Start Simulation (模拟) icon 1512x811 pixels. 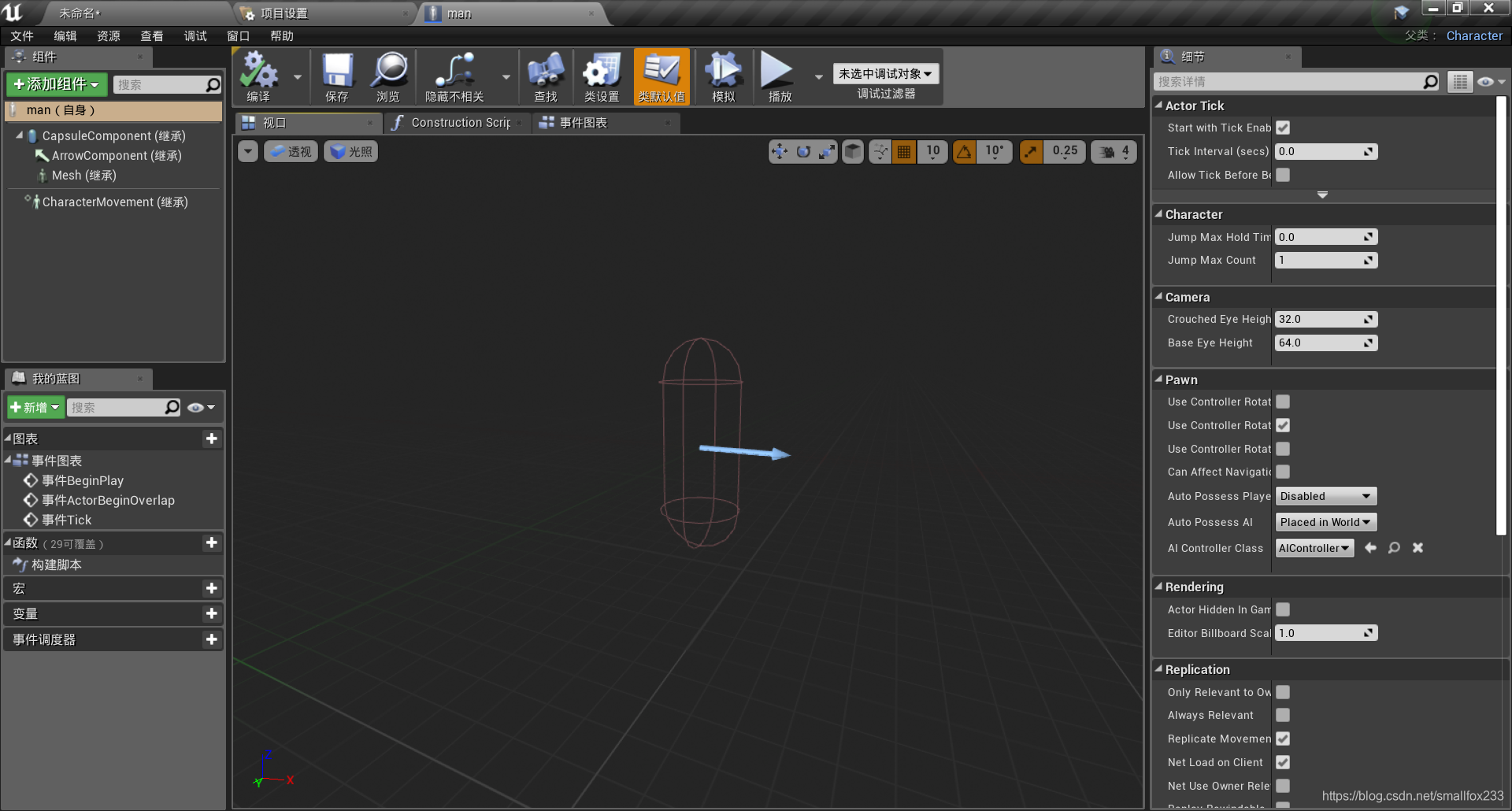click(723, 76)
